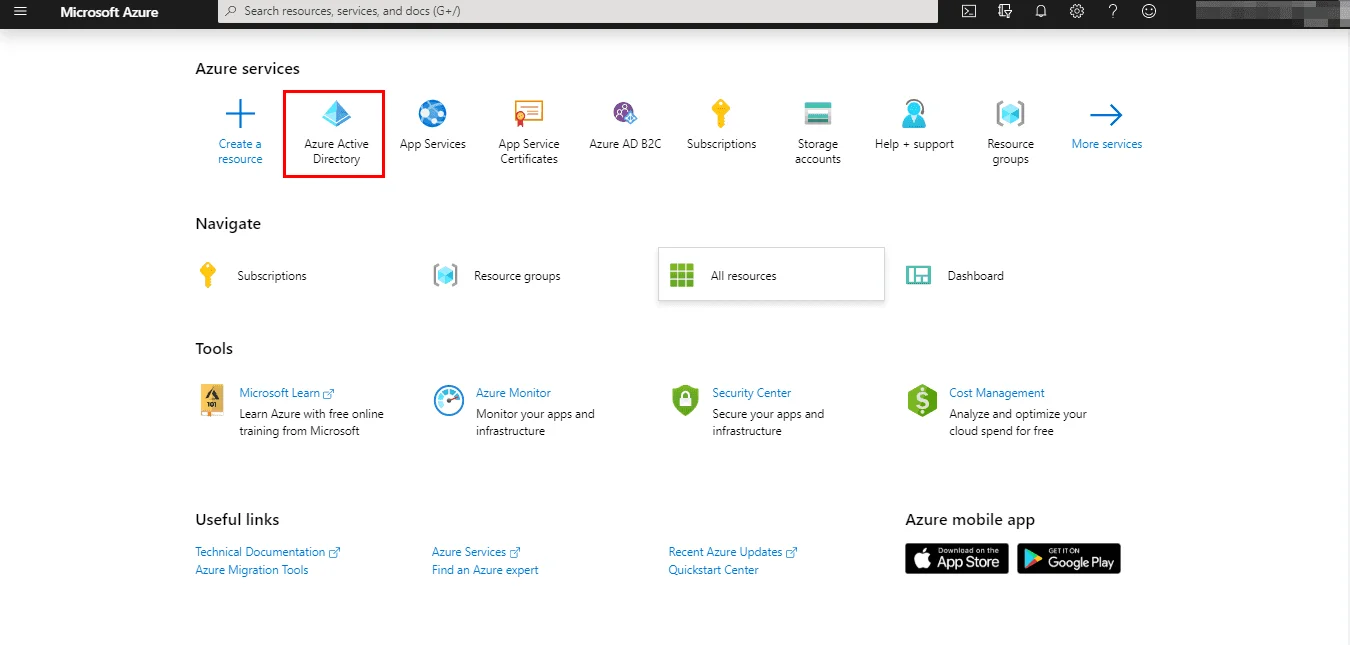Click the Subscriptions key icon under Navigate
Image resolution: width=1350 pixels, height=645 pixels.
tap(208, 275)
